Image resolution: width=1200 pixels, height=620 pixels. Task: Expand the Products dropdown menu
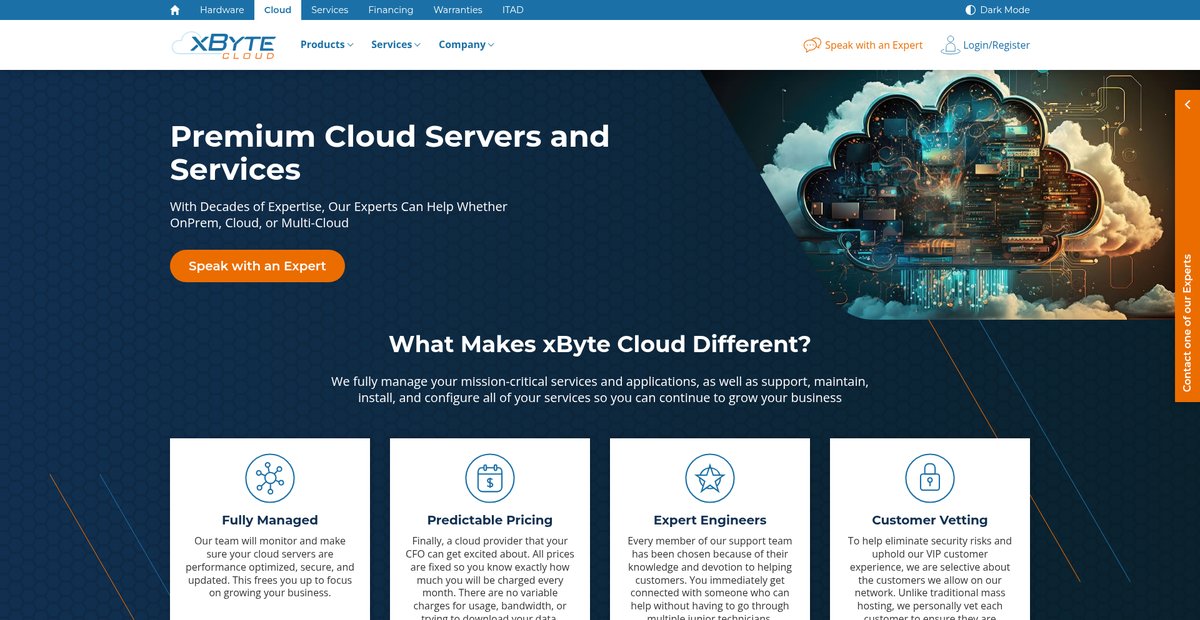(327, 45)
